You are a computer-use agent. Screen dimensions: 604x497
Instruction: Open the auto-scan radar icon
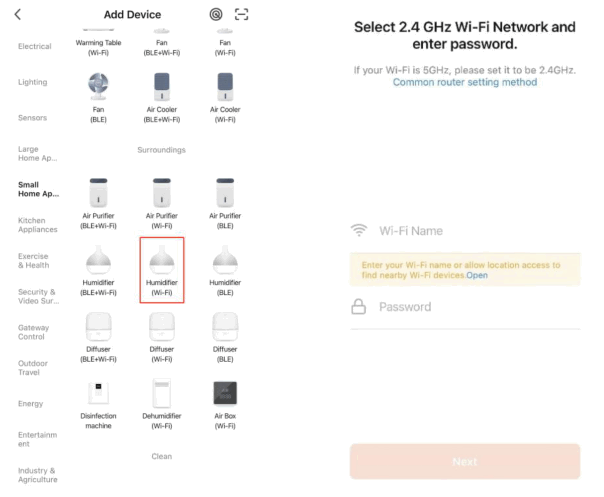pyautogui.click(x=215, y=15)
